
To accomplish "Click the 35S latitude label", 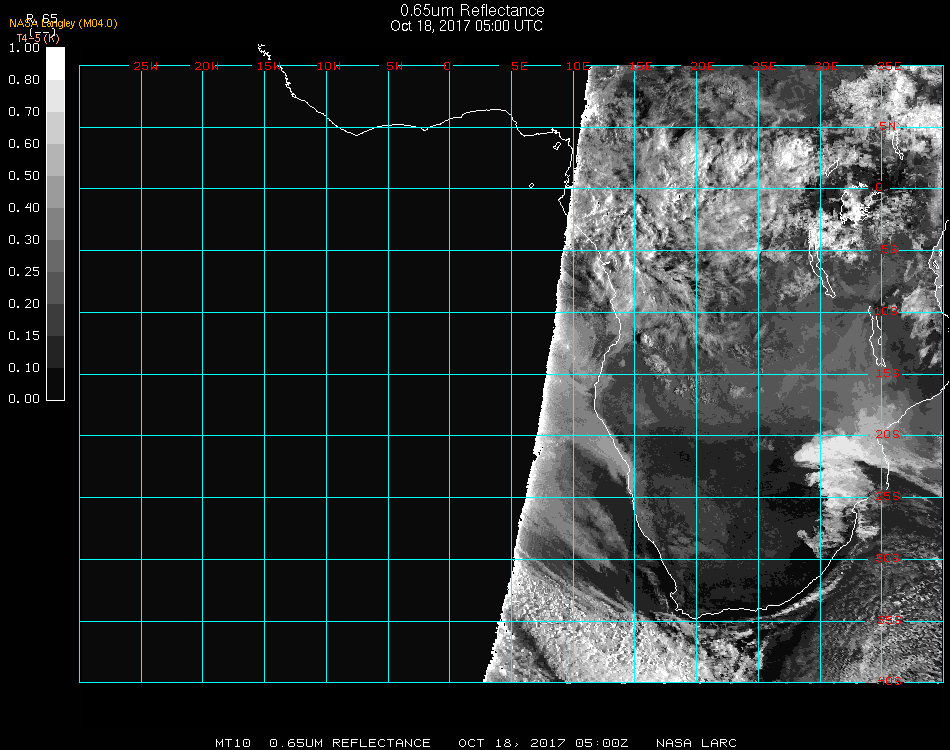I will 889,620.
